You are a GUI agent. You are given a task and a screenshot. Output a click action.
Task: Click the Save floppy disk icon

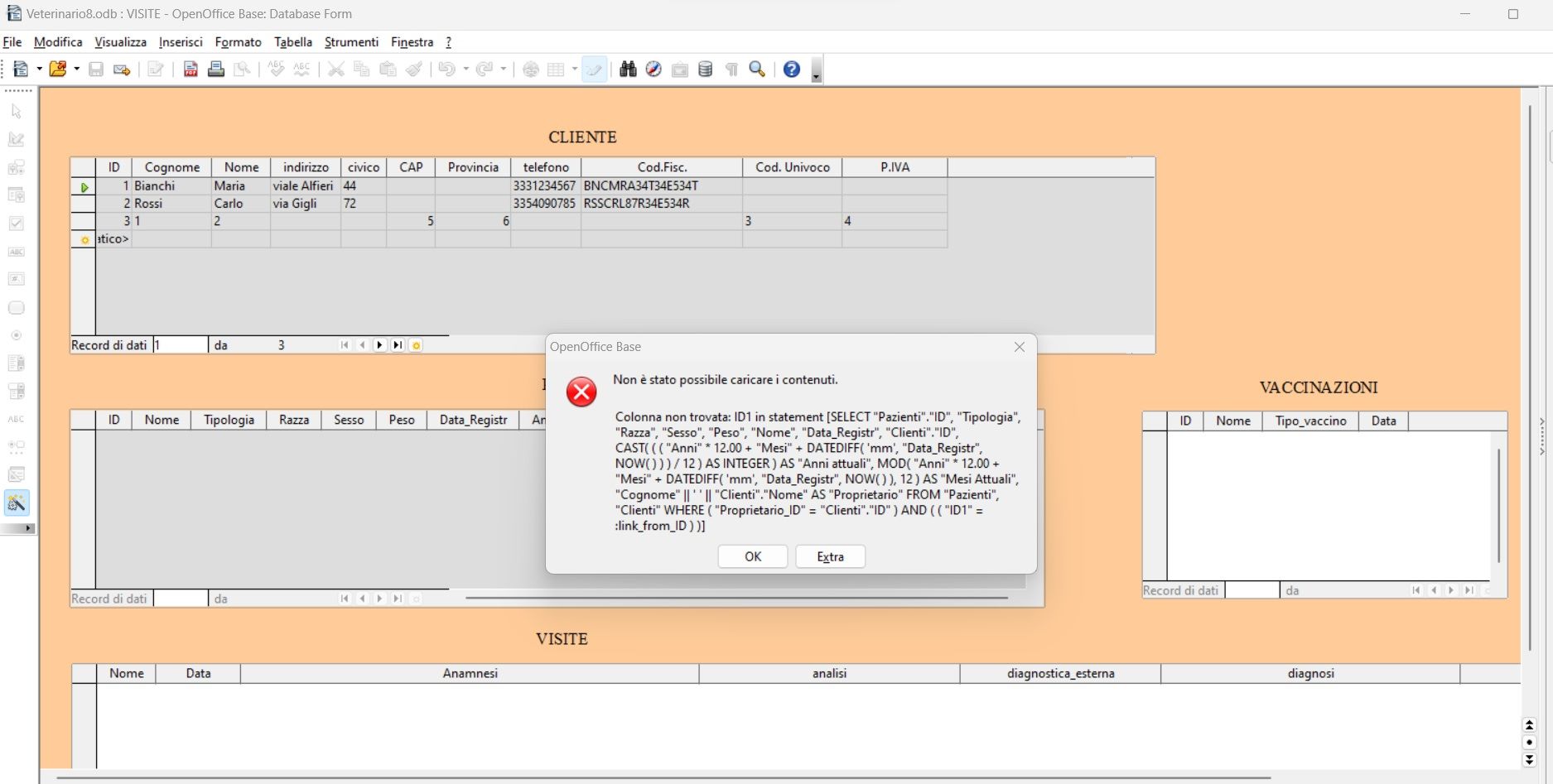click(x=96, y=70)
